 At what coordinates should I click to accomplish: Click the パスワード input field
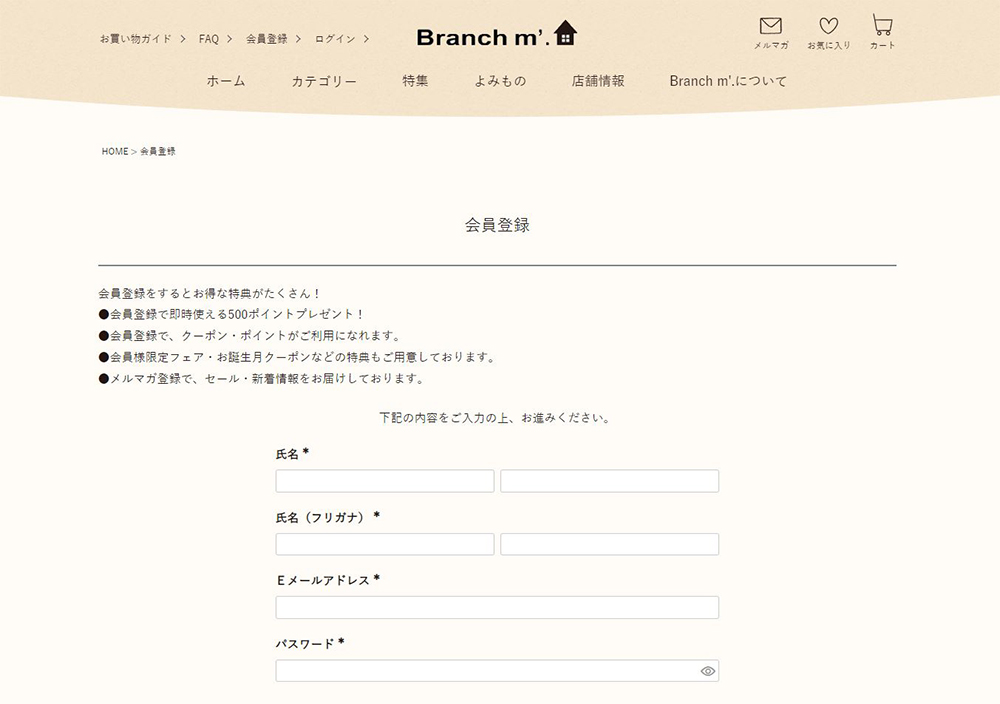(480, 671)
